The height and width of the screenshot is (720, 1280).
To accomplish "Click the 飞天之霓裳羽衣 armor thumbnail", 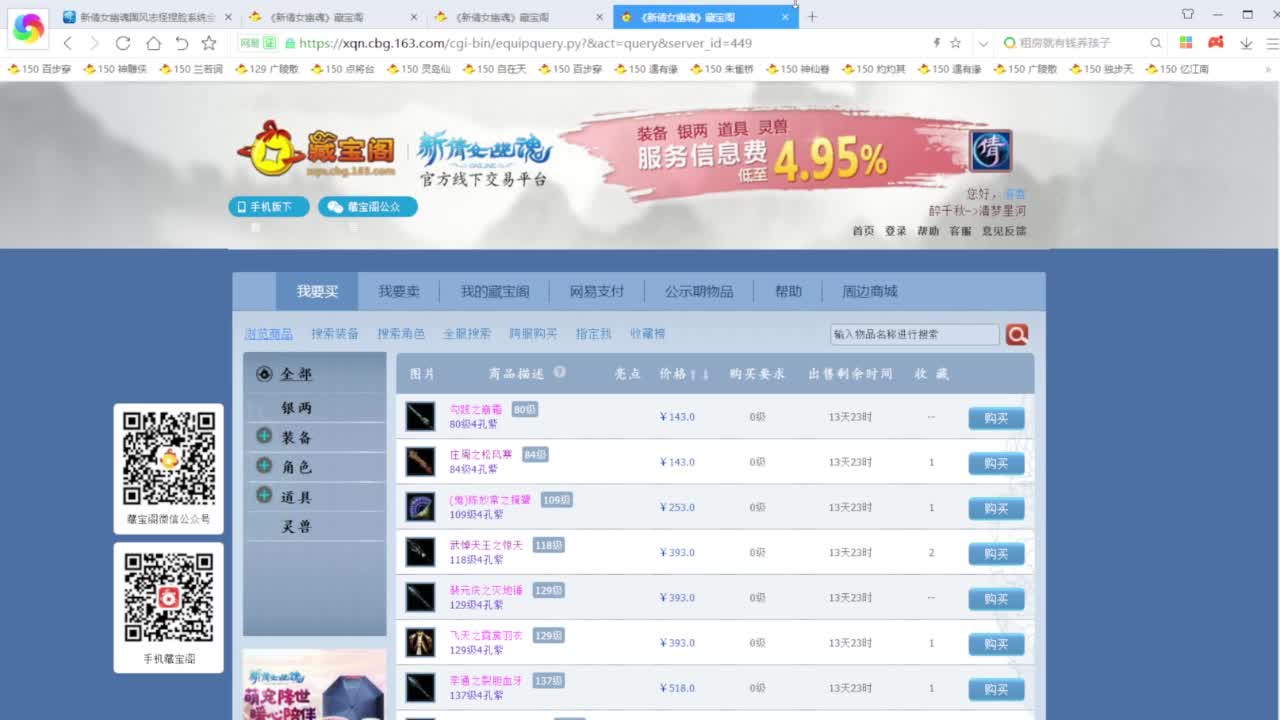I will (x=420, y=643).
